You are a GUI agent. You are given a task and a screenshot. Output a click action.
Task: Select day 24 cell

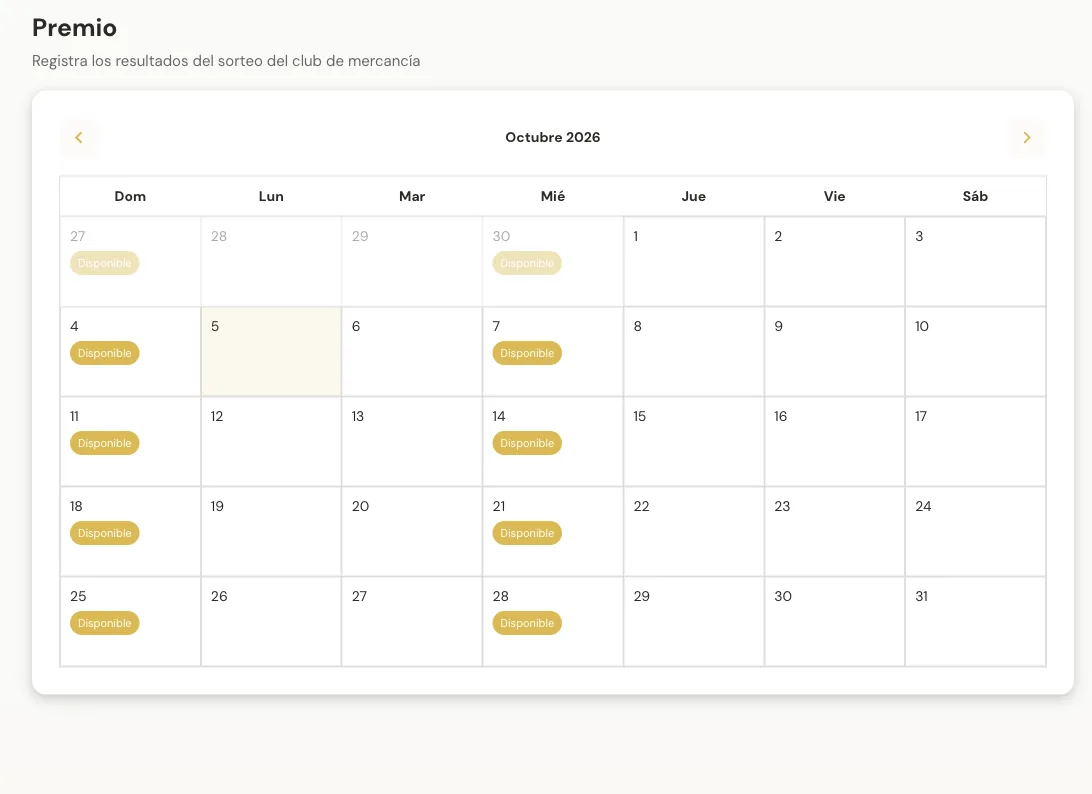pyautogui.click(x=975, y=531)
